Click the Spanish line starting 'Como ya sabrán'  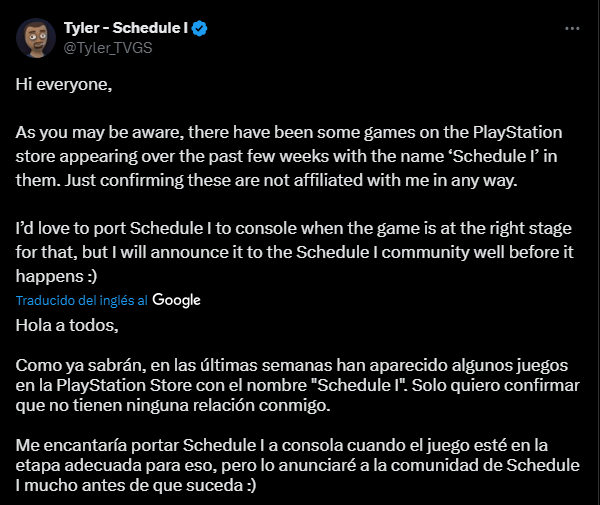[292, 366]
